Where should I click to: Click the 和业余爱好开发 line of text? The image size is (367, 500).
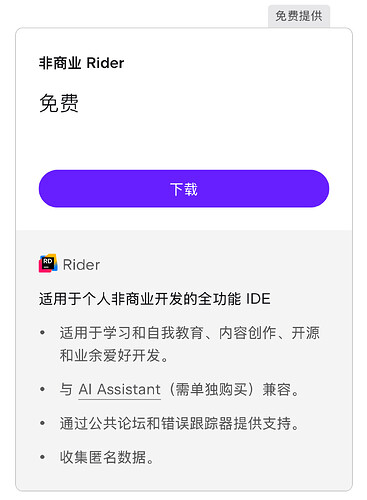point(114,355)
